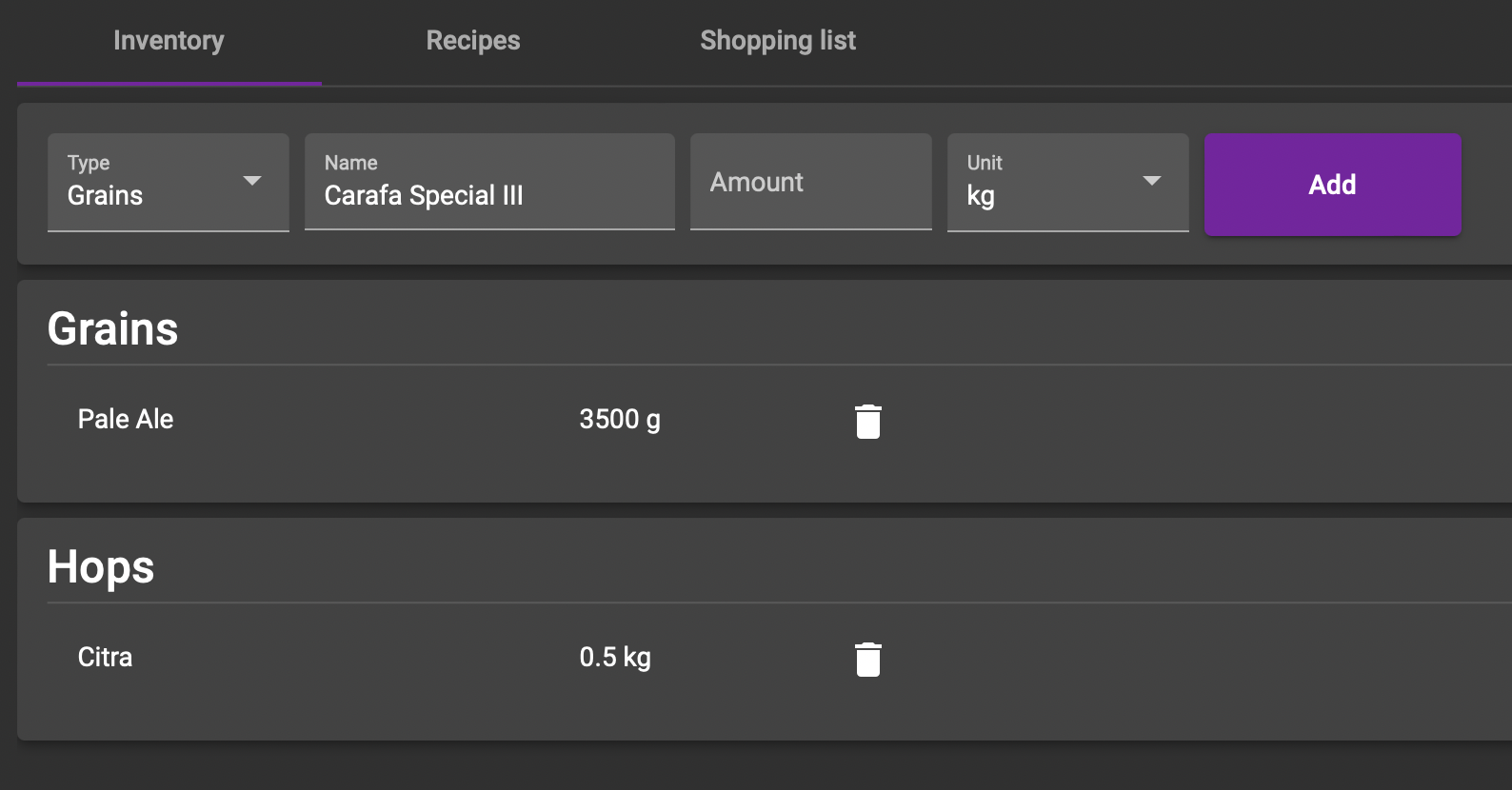Open the Type selector showing Grains
Image resolution: width=1512 pixels, height=790 pixels.
coord(169,182)
